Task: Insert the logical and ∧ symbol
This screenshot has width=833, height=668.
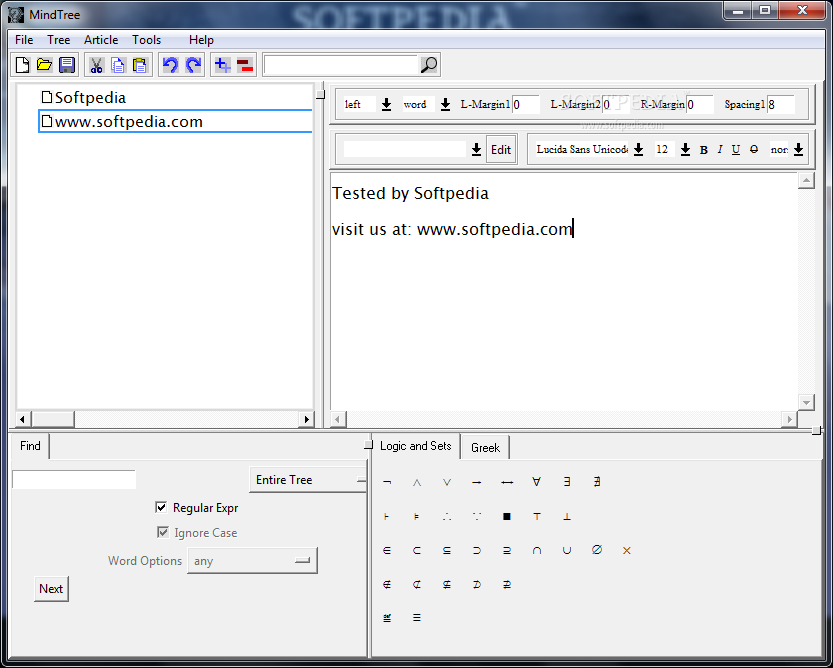Action: (x=416, y=482)
